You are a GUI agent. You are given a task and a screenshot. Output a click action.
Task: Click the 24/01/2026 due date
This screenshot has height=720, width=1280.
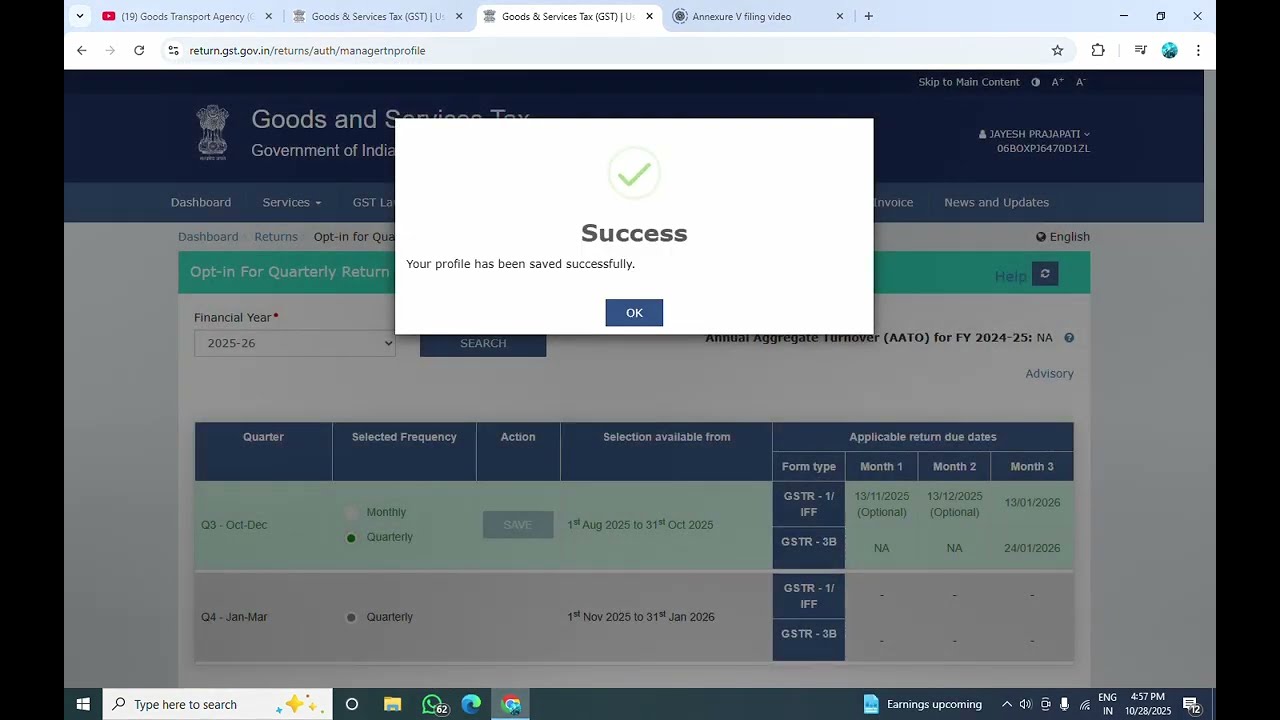1032,548
